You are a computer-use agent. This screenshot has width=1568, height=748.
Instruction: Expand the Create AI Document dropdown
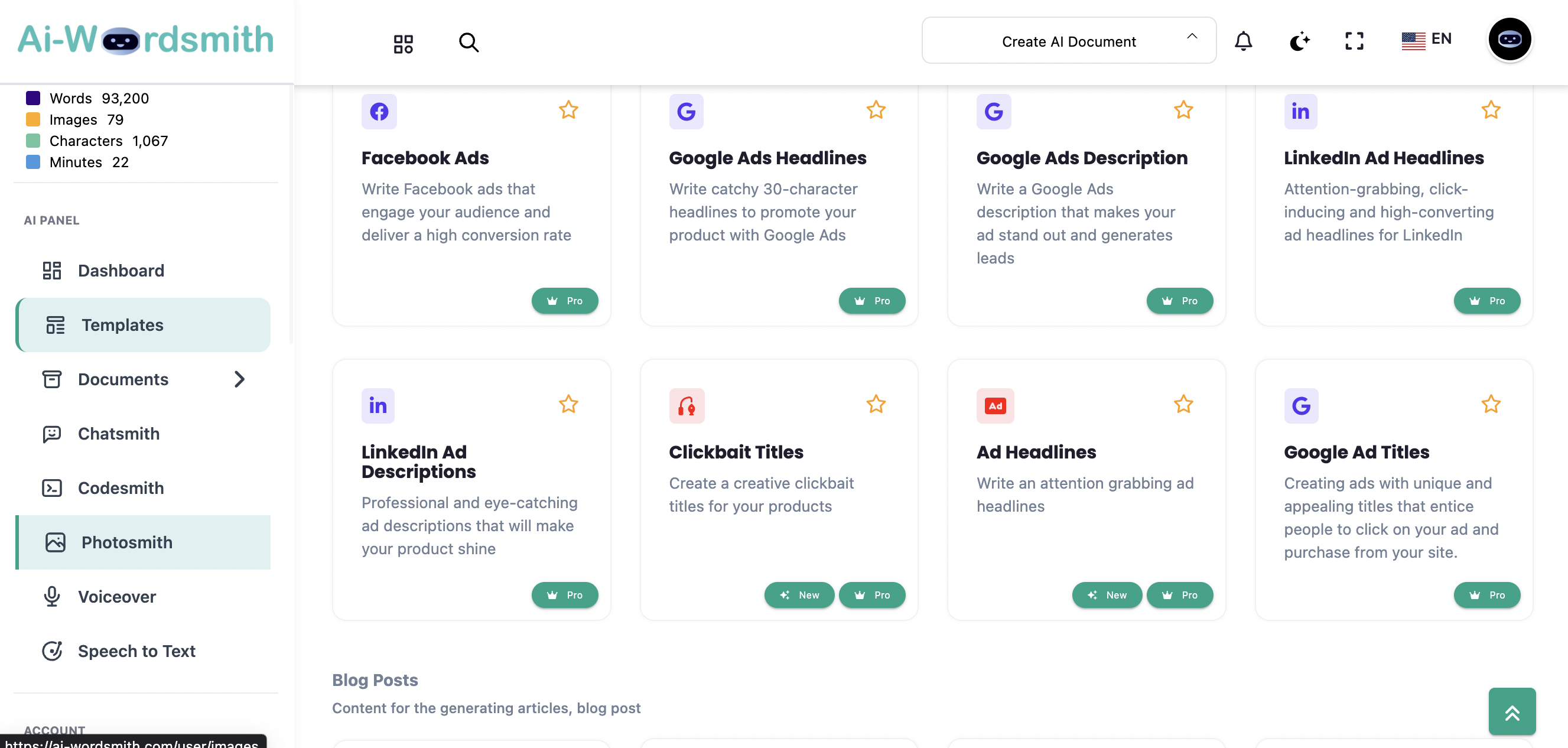pos(1068,41)
